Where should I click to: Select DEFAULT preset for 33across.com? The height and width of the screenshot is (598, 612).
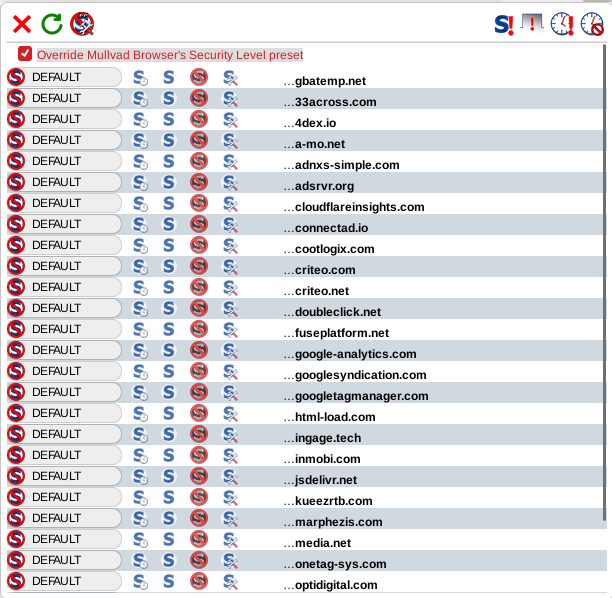(x=64, y=98)
